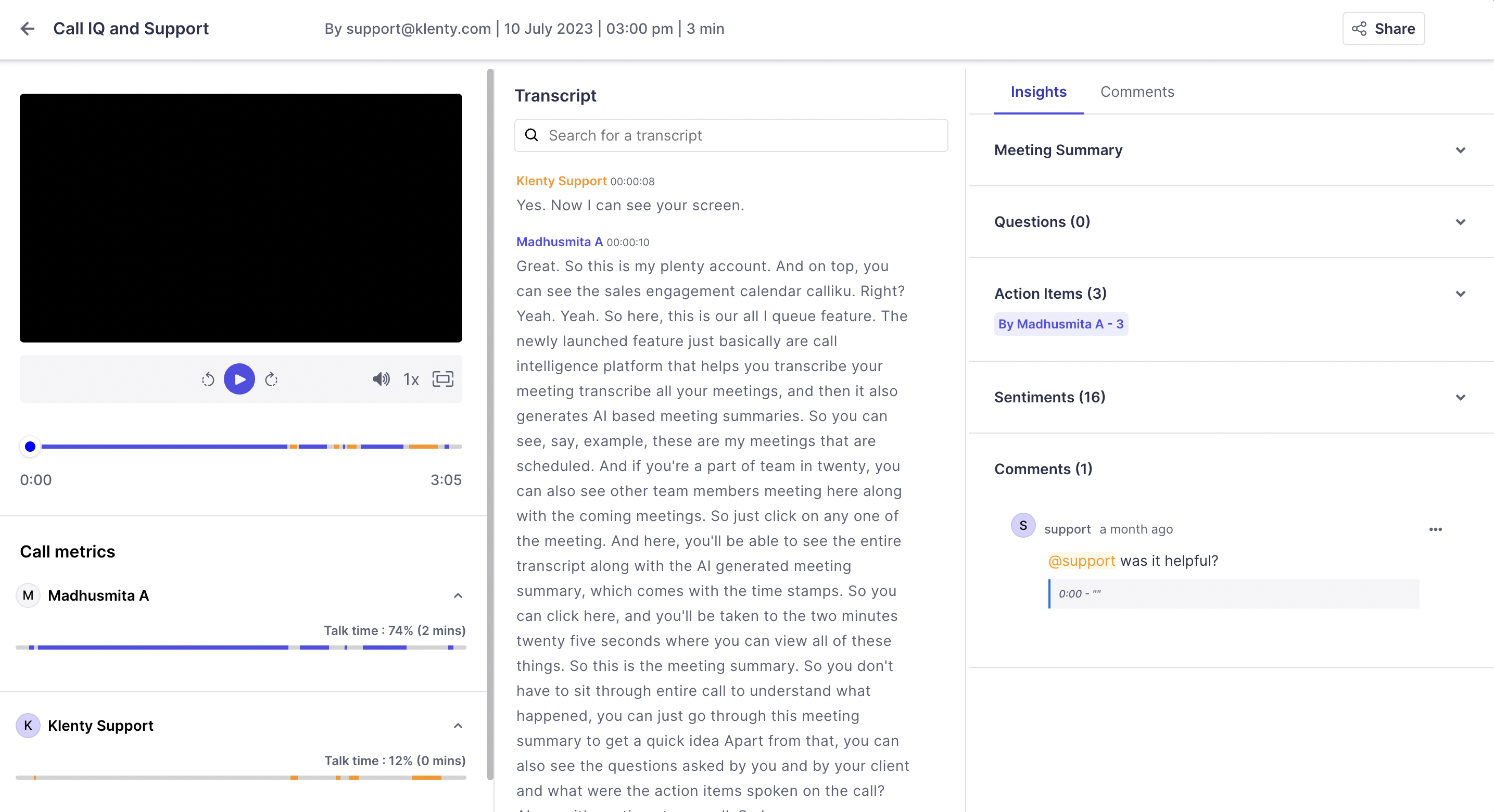Image resolution: width=1494 pixels, height=812 pixels.
Task: Collapse Klenty Support call metrics
Action: click(458, 726)
